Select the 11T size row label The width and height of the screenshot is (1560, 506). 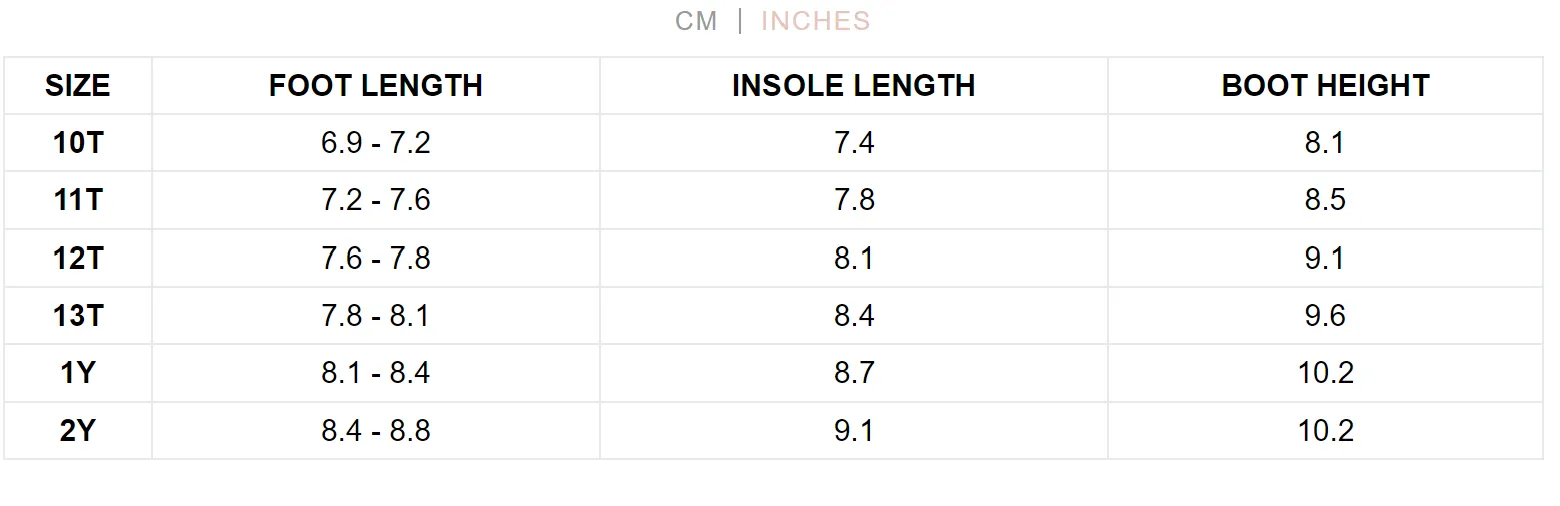[78, 200]
